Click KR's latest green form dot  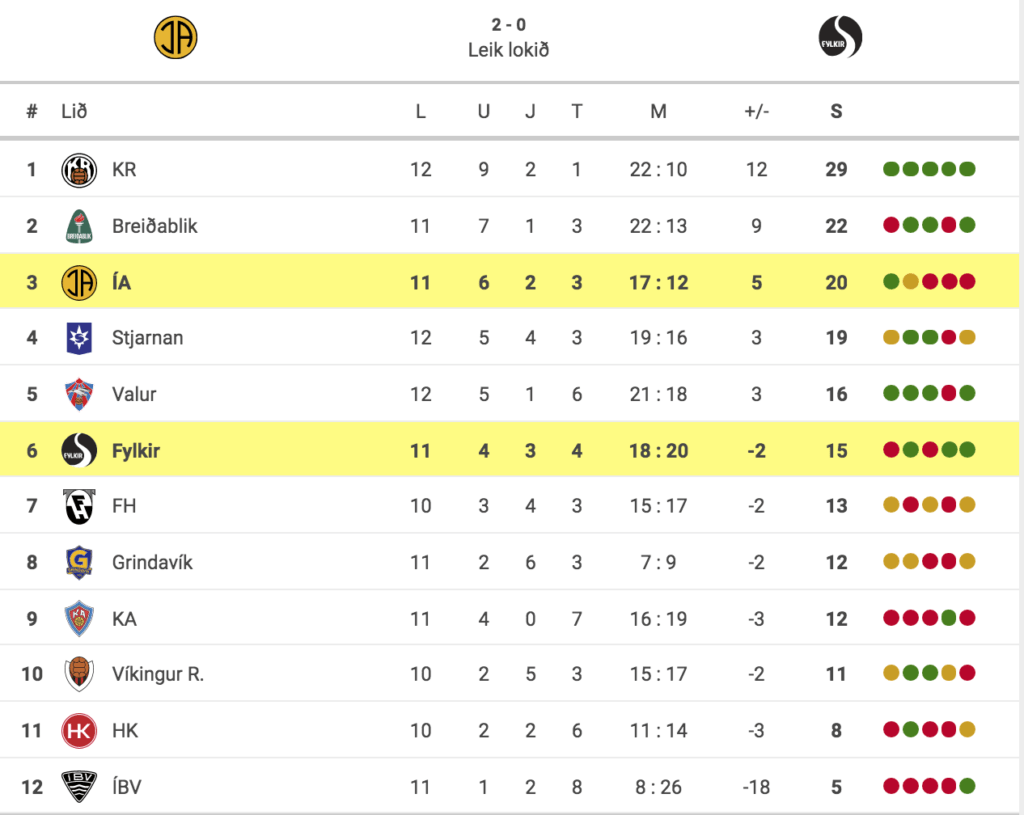point(967,169)
